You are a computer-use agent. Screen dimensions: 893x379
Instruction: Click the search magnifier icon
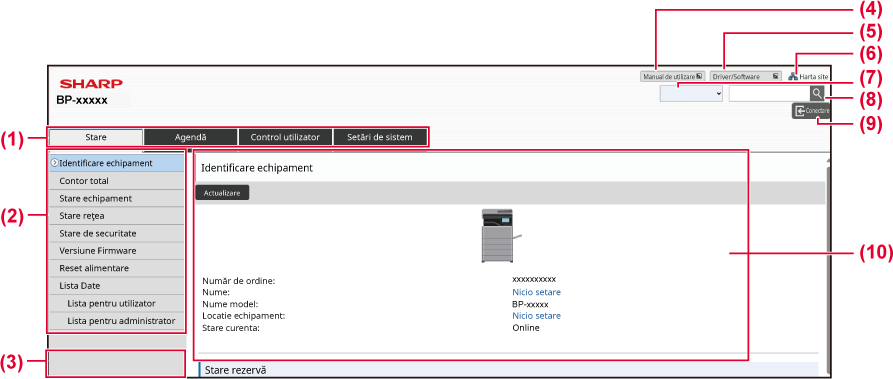pyautogui.click(x=817, y=93)
